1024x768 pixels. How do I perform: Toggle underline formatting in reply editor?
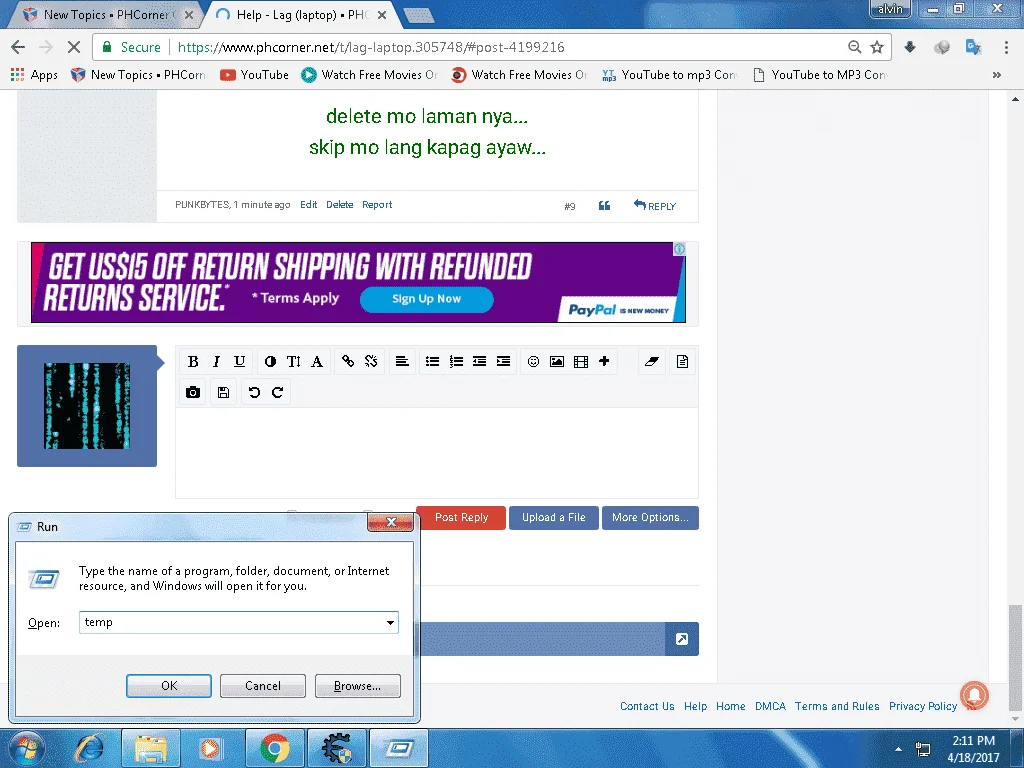240,361
